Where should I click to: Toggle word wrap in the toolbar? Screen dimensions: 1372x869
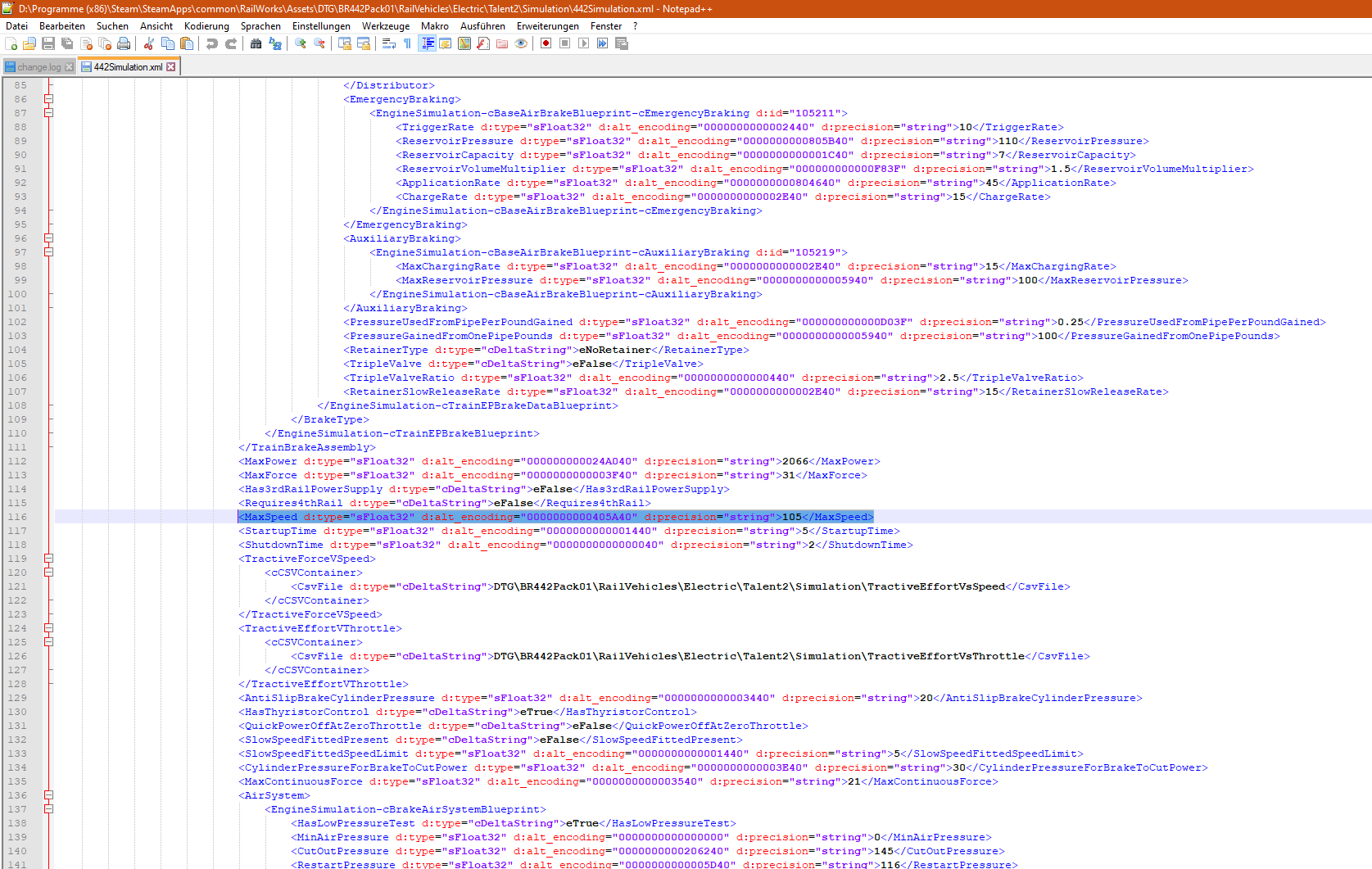[x=389, y=43]
